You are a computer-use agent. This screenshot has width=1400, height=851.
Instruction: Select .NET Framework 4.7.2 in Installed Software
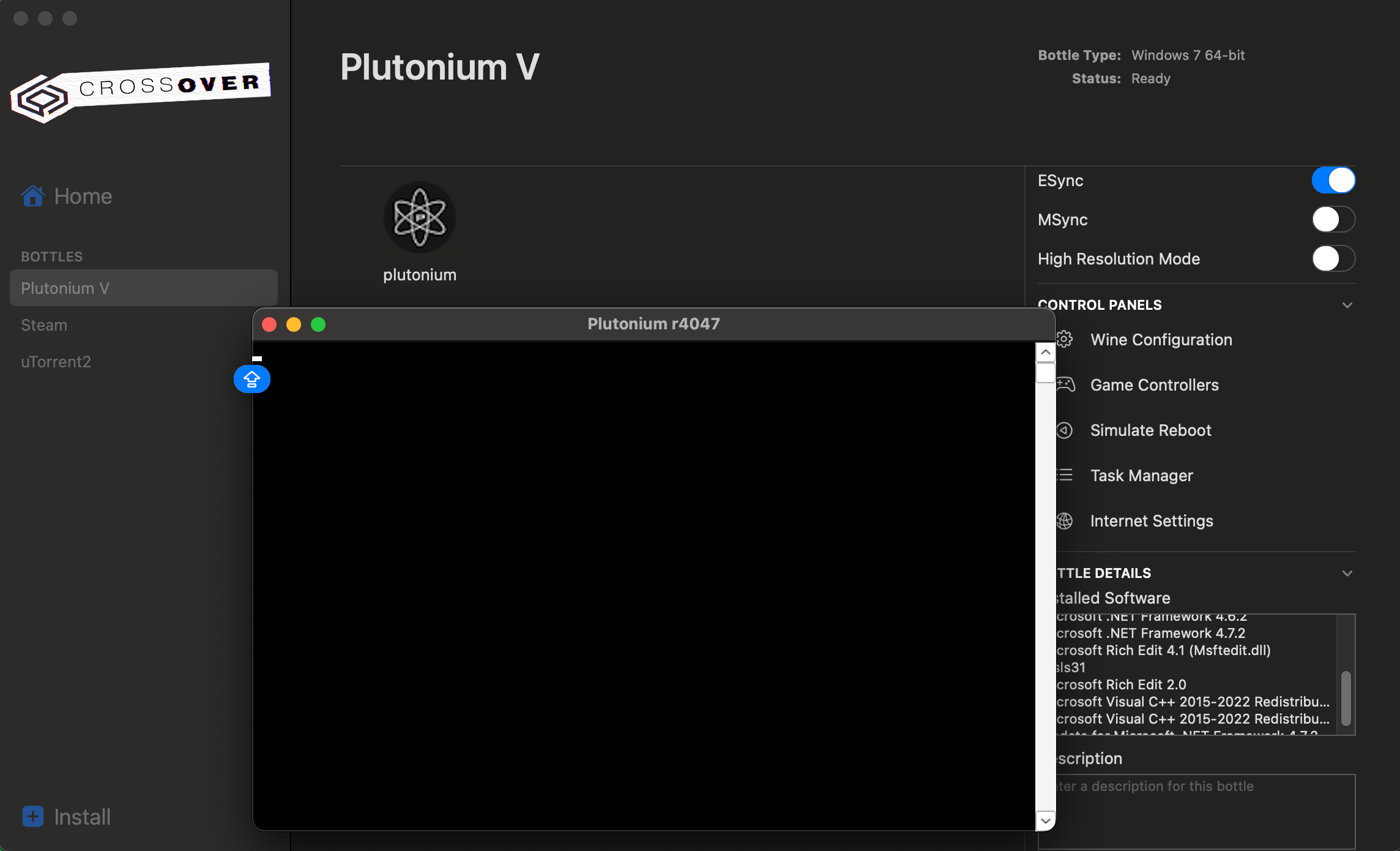[x=1150, y=633]
